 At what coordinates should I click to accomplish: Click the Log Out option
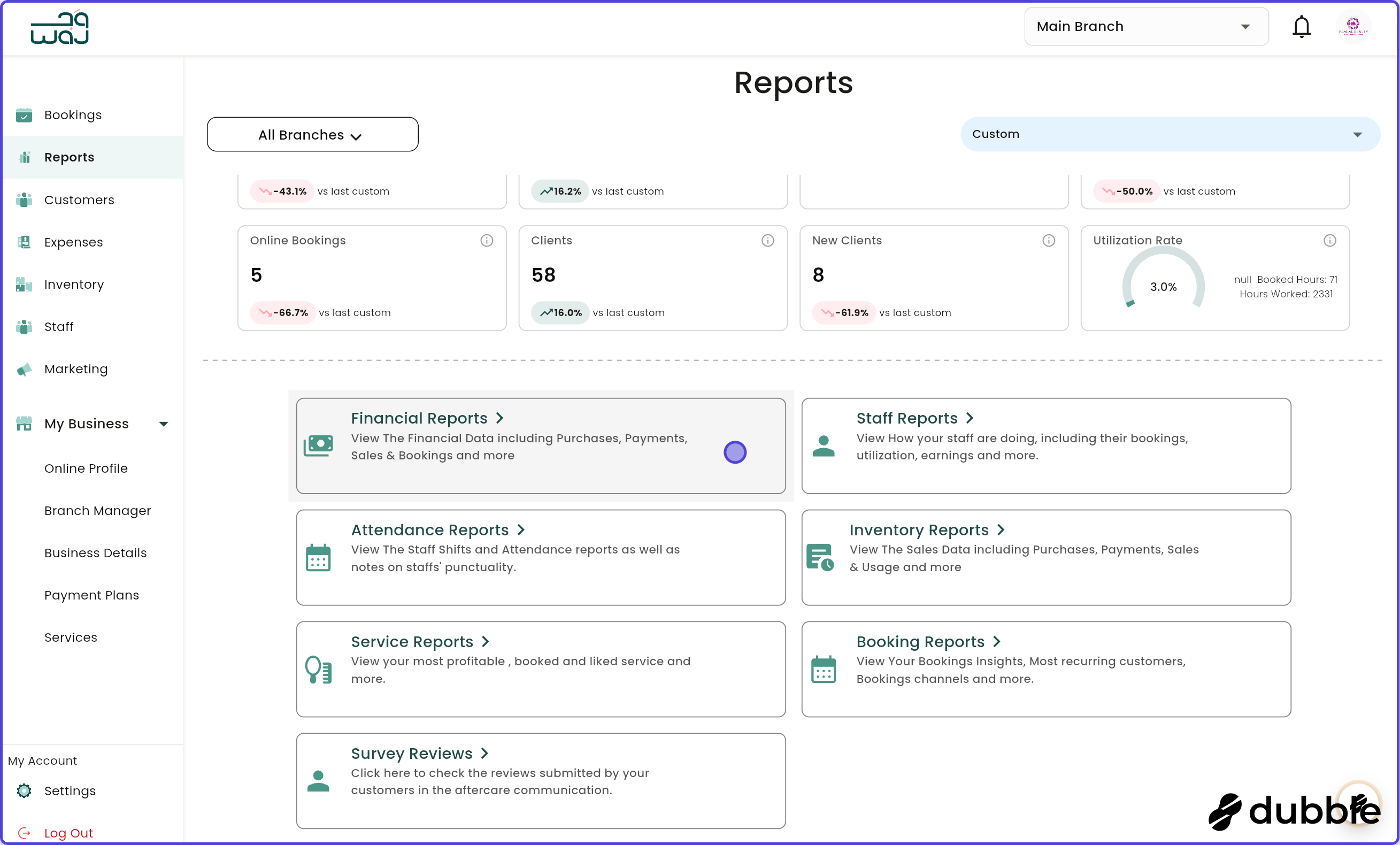(x=68, y=833)
